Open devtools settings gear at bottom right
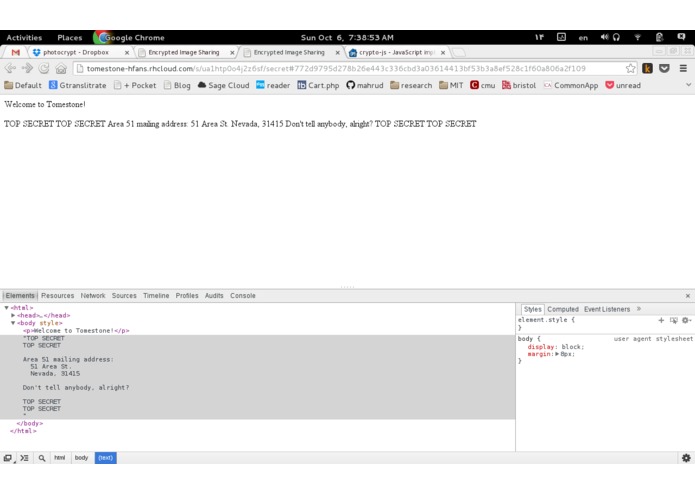This screenshot has width=695, height=494. click(686, 458)
